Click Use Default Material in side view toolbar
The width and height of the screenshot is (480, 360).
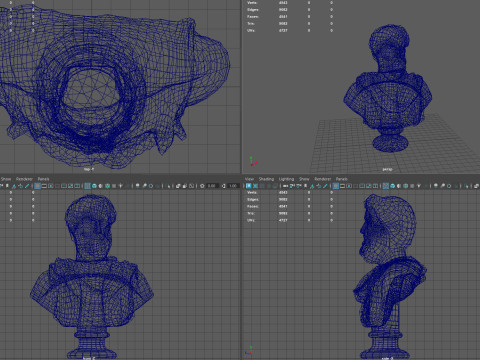tap(399, 186)
